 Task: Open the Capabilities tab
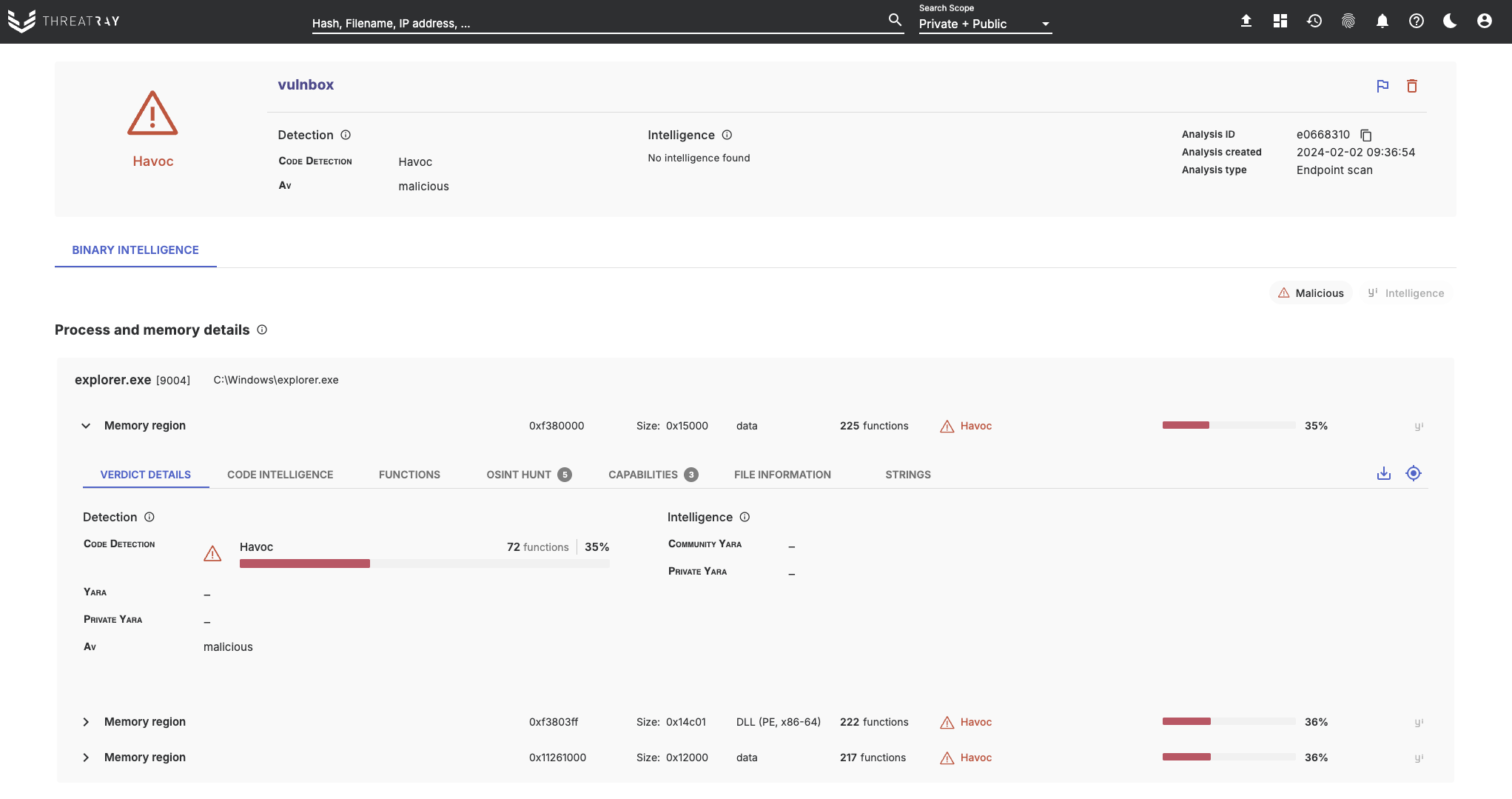pyautogui.click(x=653, y=475)
